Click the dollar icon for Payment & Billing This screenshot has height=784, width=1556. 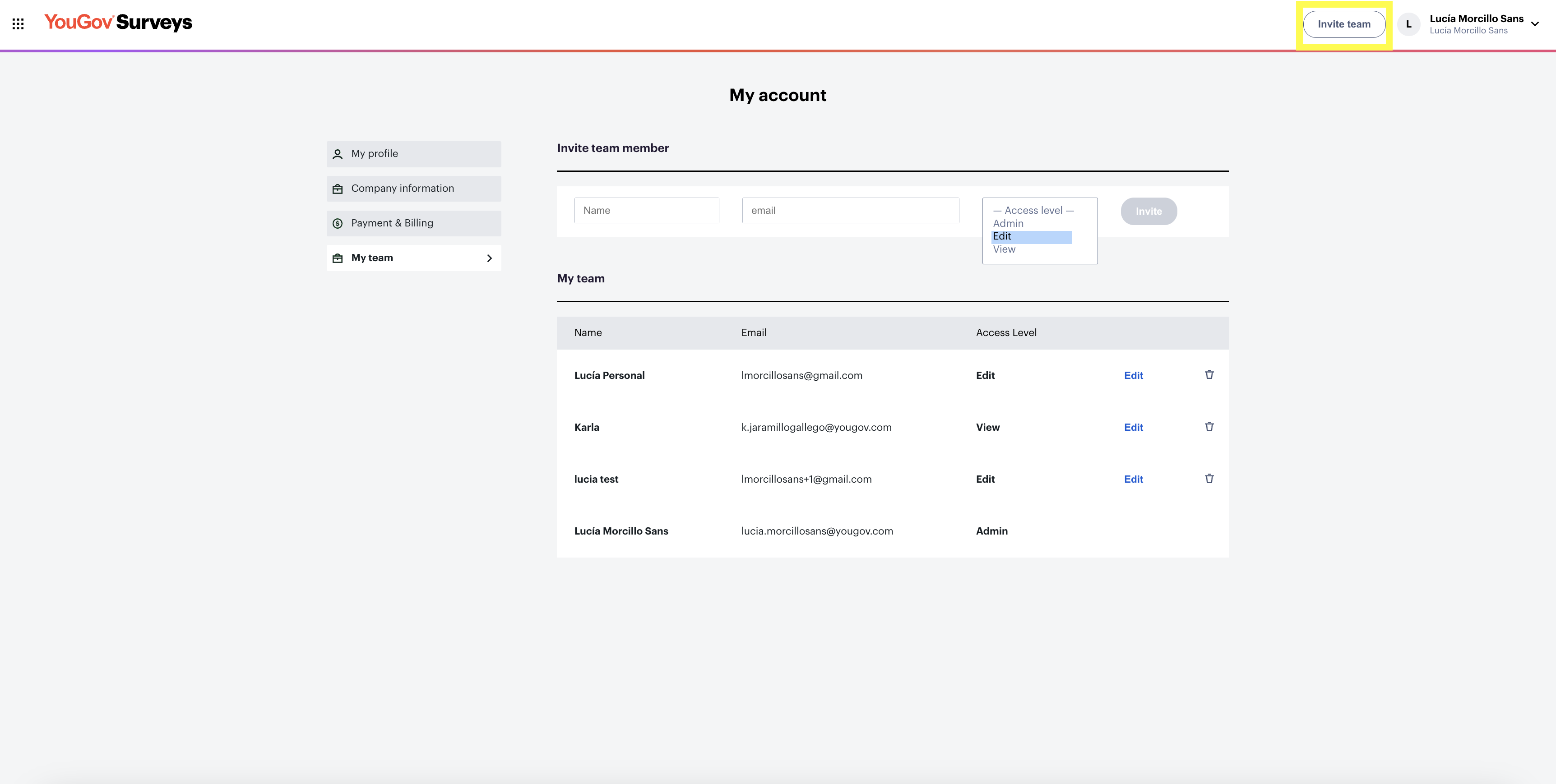coord(338,223)
